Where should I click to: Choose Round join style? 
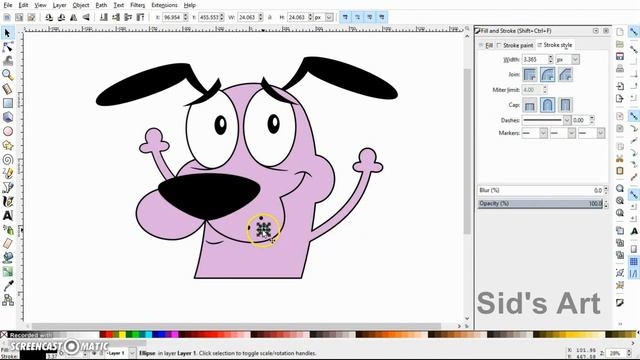(x=547, y=75)
